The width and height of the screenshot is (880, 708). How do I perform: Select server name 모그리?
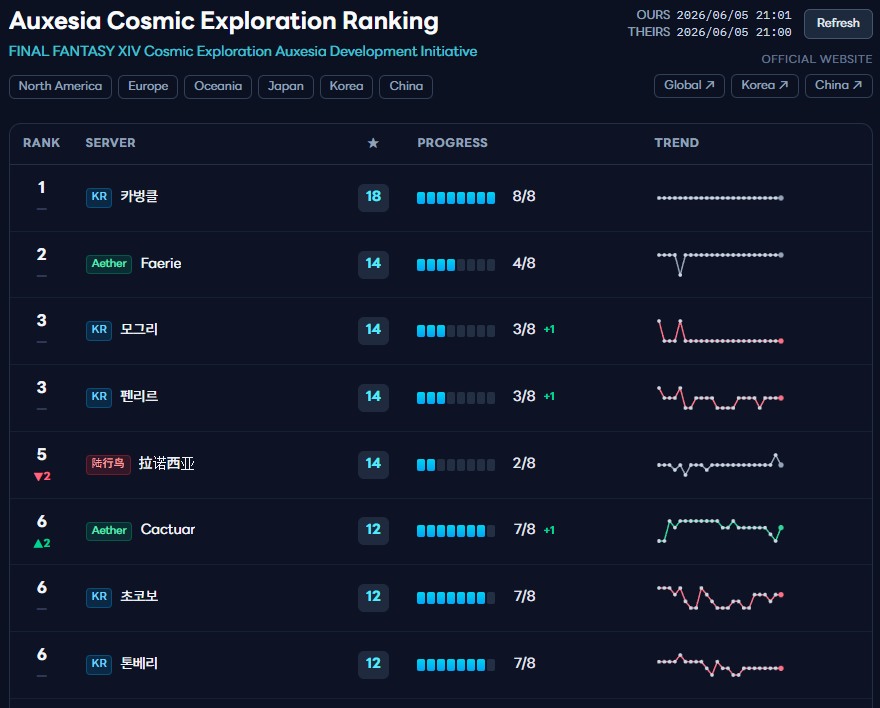pos(139,329)
